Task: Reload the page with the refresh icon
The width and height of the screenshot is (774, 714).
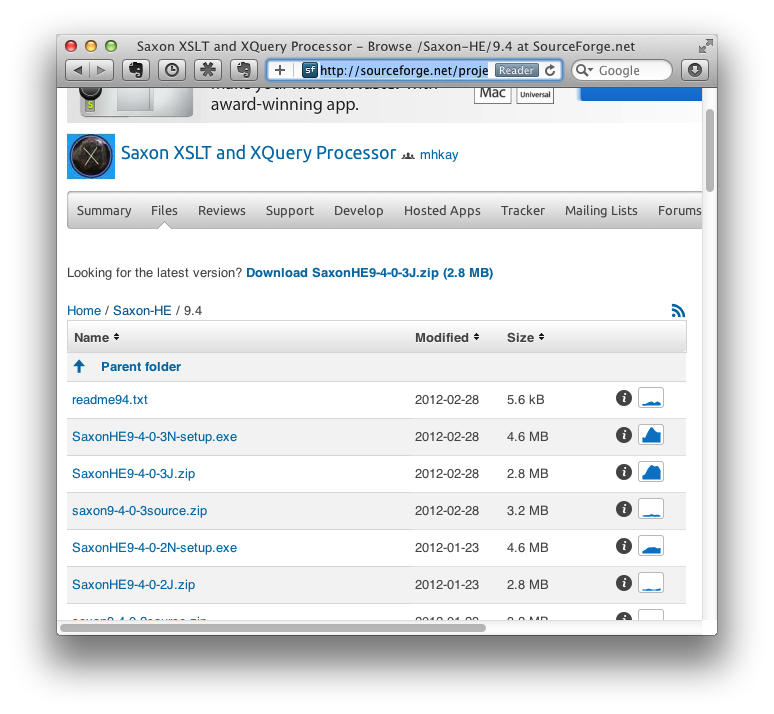Action: (550, 70)
